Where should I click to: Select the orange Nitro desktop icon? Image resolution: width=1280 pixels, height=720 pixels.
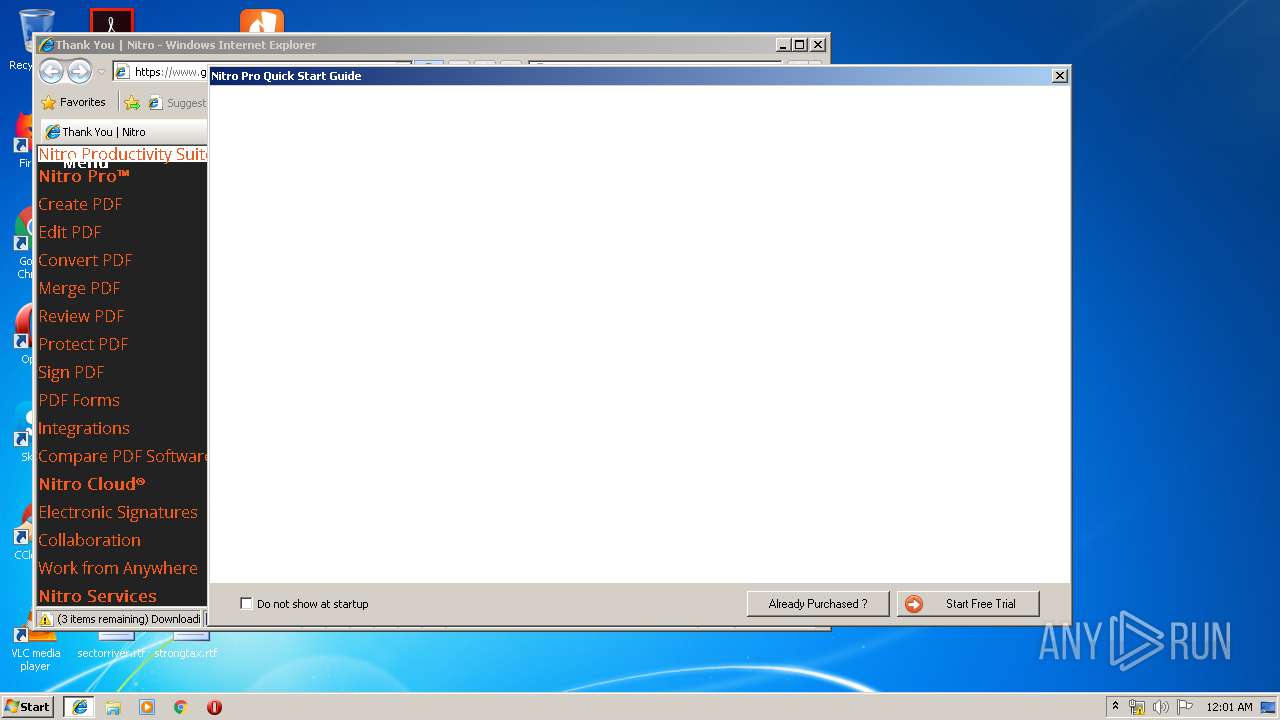[x=262, y=21]
